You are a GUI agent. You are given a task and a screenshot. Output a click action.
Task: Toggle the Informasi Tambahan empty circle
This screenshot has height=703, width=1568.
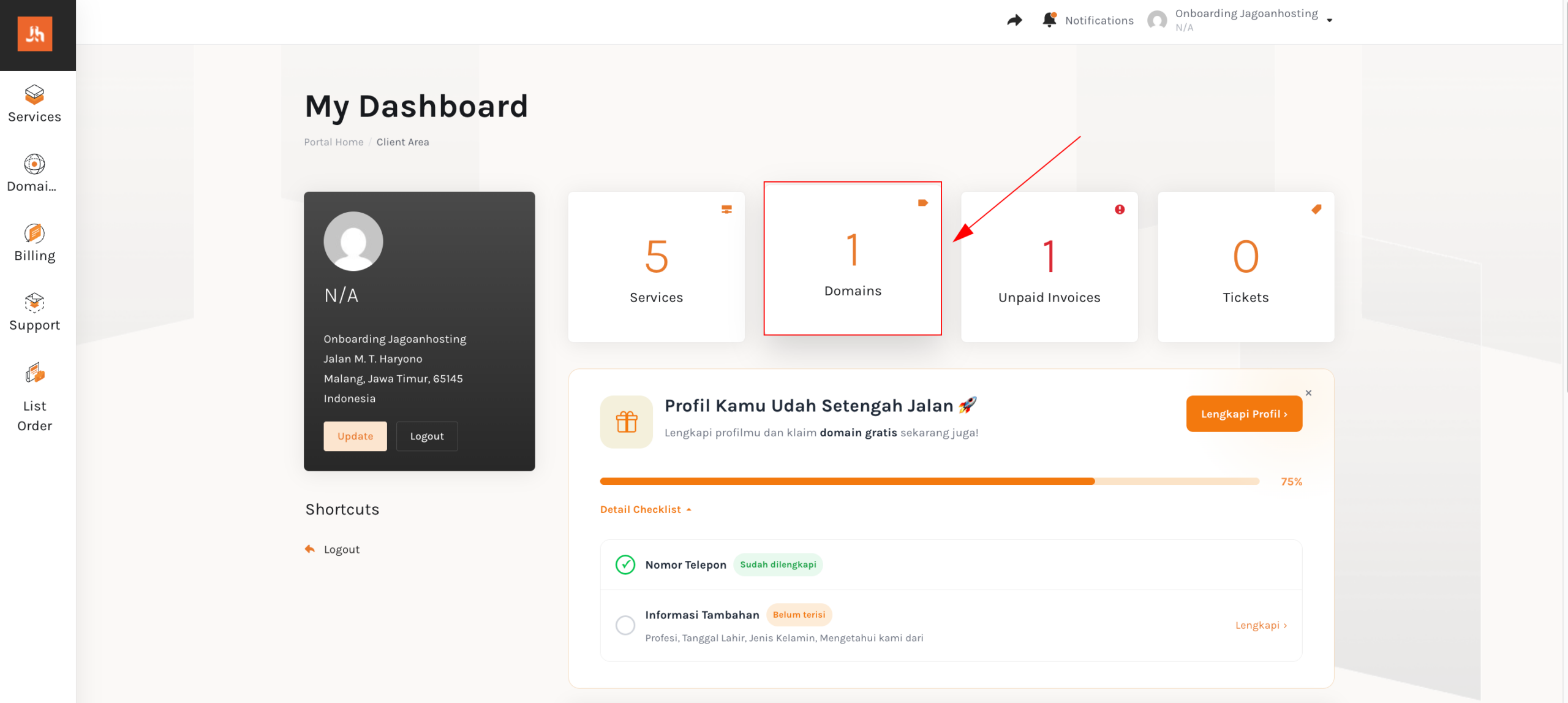click(x=625, y=625)
